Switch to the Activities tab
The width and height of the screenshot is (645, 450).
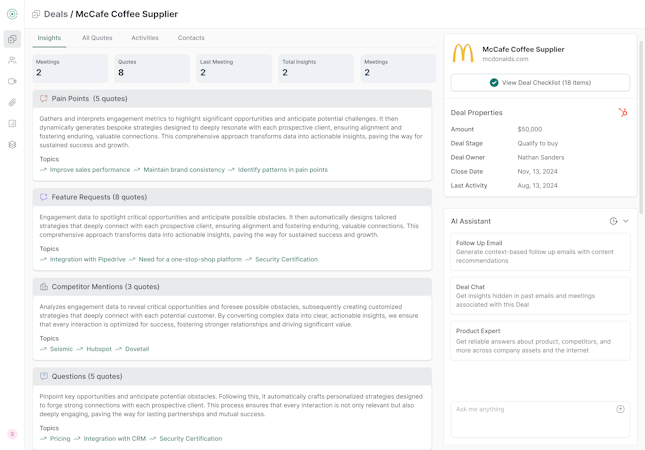(x=145, y=38)
